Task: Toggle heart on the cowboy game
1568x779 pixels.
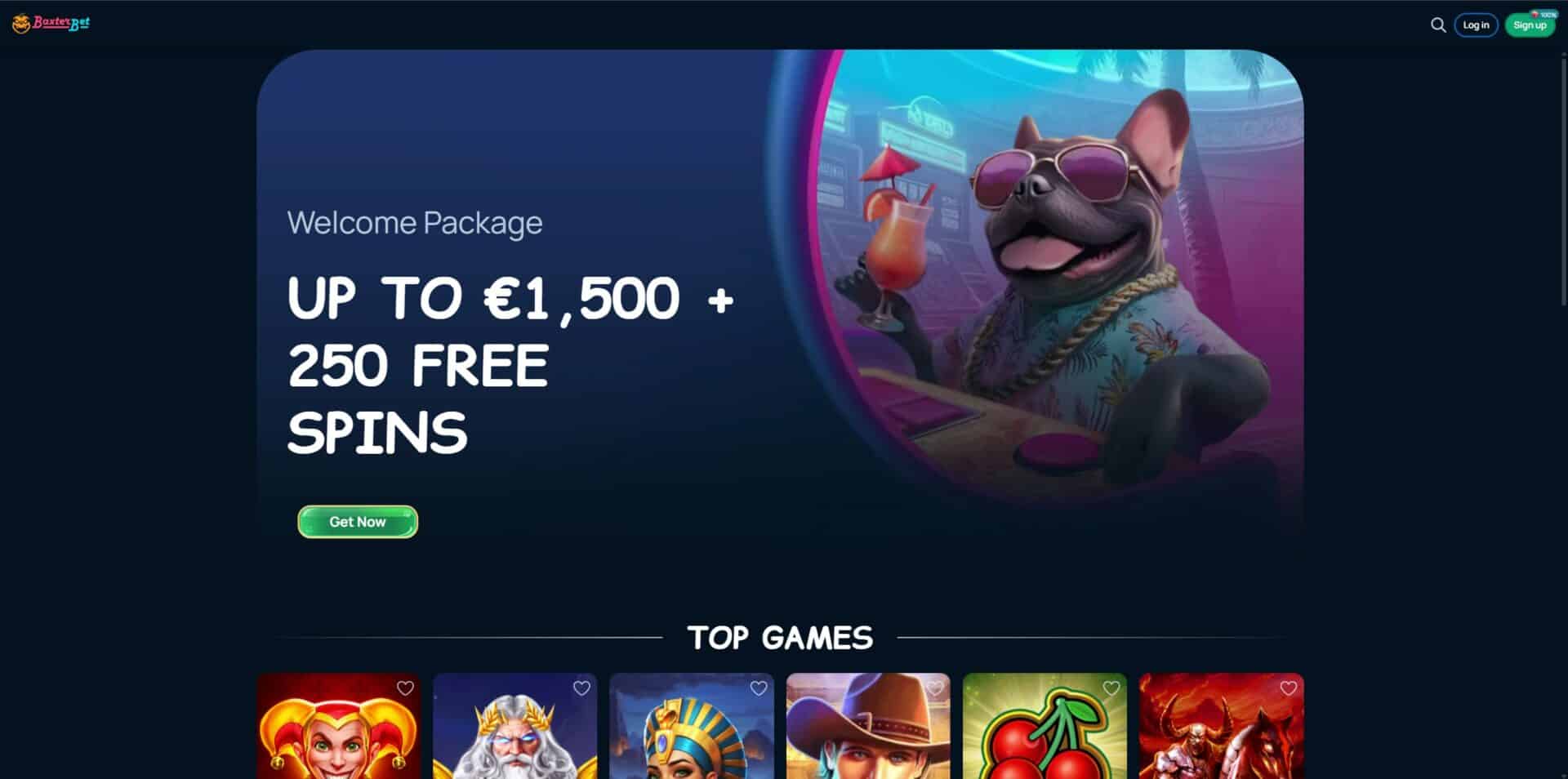Action: pyautogui.click(x=935, y=688)
